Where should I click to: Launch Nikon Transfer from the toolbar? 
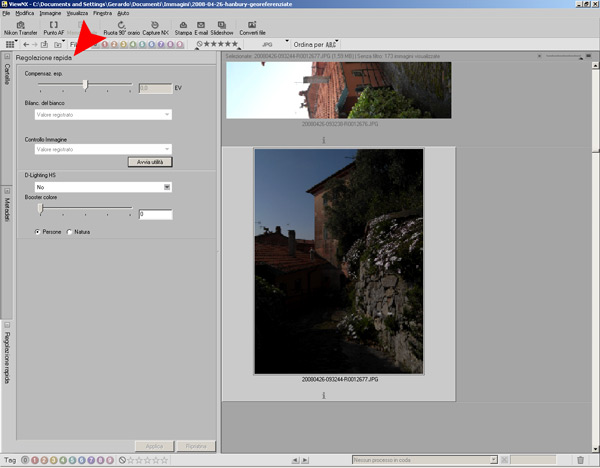21,28
